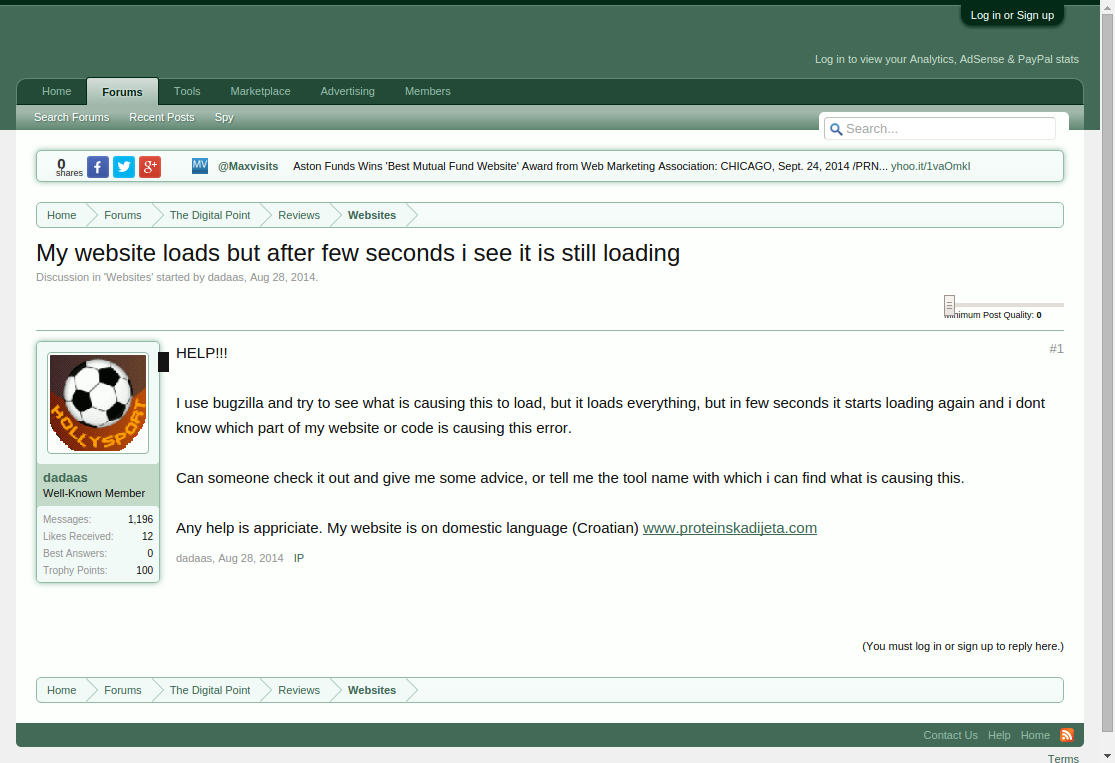Image resolution: width=1115 pixels, height=763 pixels.
Task: Open the Forums tab
Action: 122,92
